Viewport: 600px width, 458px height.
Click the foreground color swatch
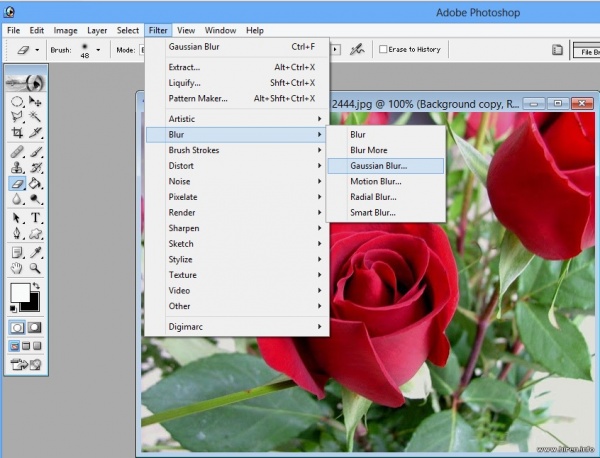(20, 294)
